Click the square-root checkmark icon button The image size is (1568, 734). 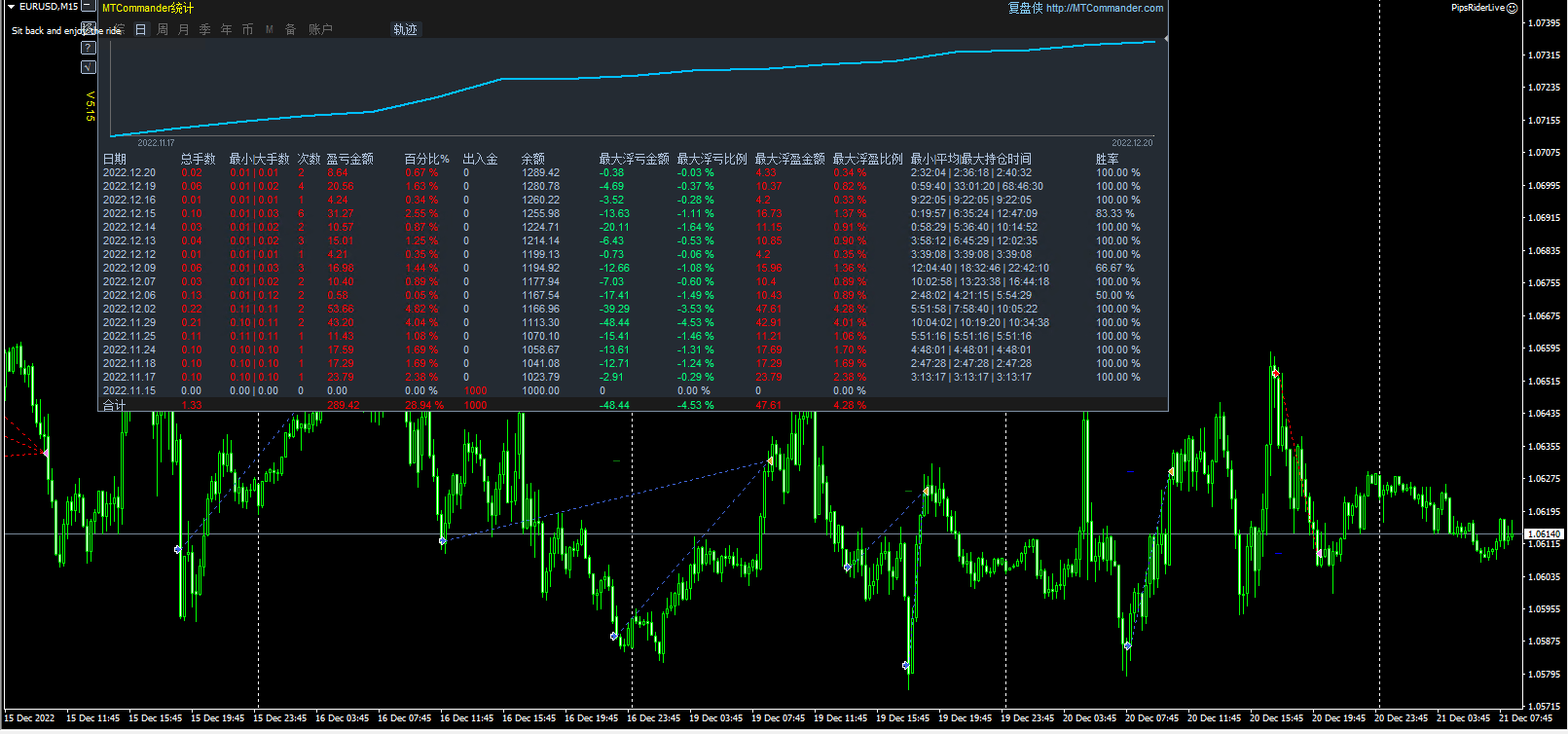point(89,67)
